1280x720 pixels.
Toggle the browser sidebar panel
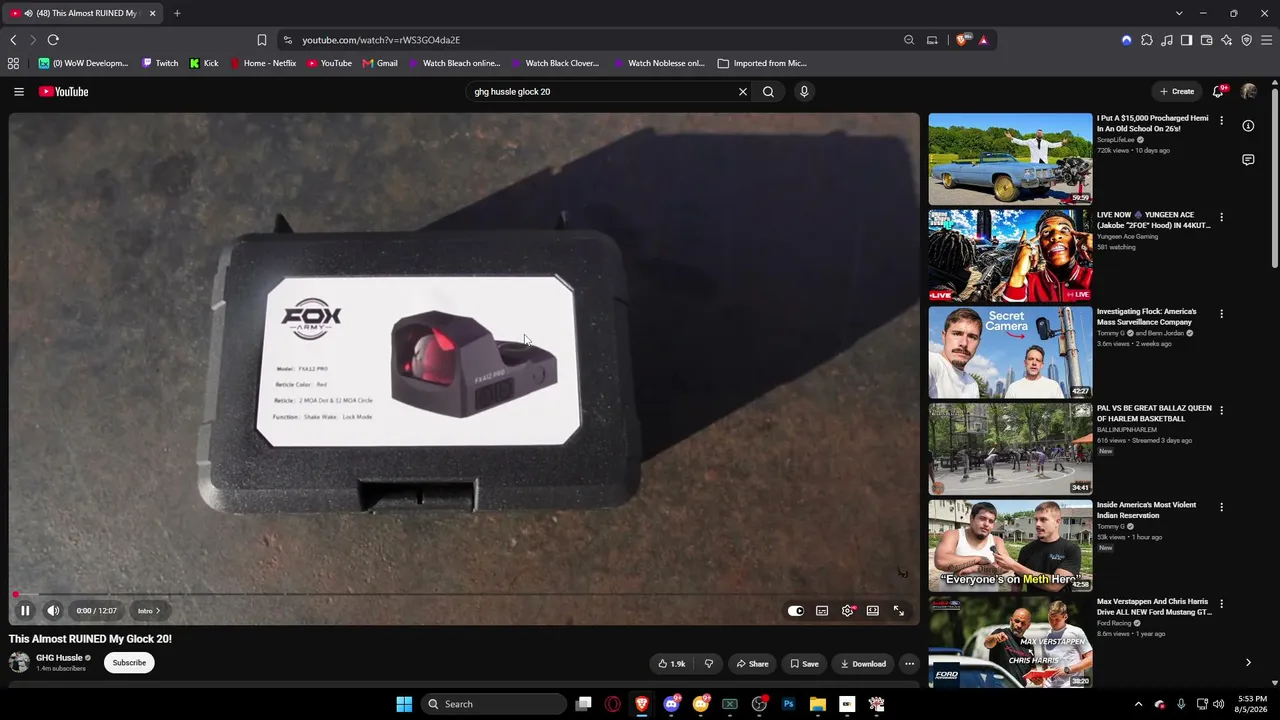(1186, 40)
